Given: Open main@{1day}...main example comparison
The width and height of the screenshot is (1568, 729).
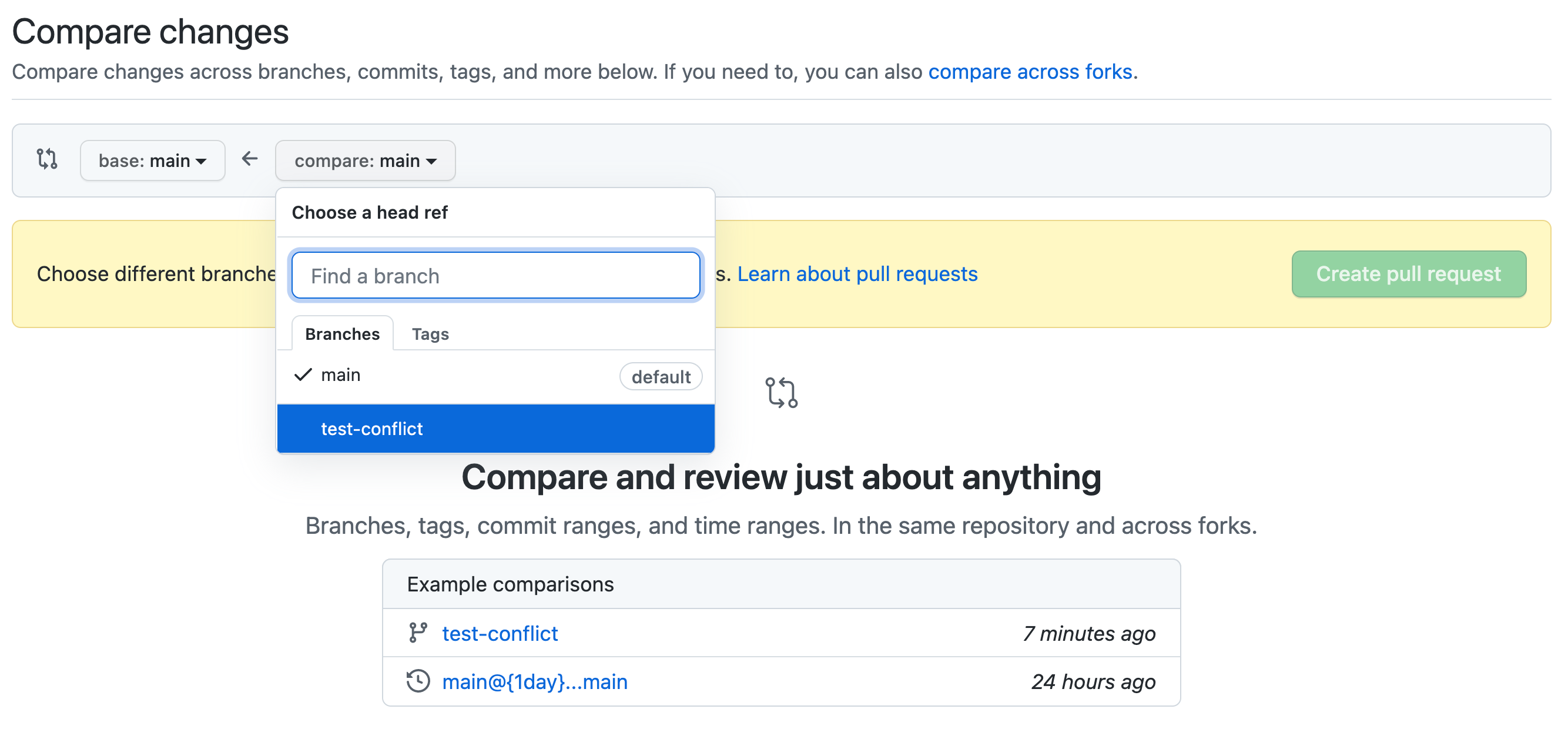Looking at the screenshot, I should [x=534, y=681].
